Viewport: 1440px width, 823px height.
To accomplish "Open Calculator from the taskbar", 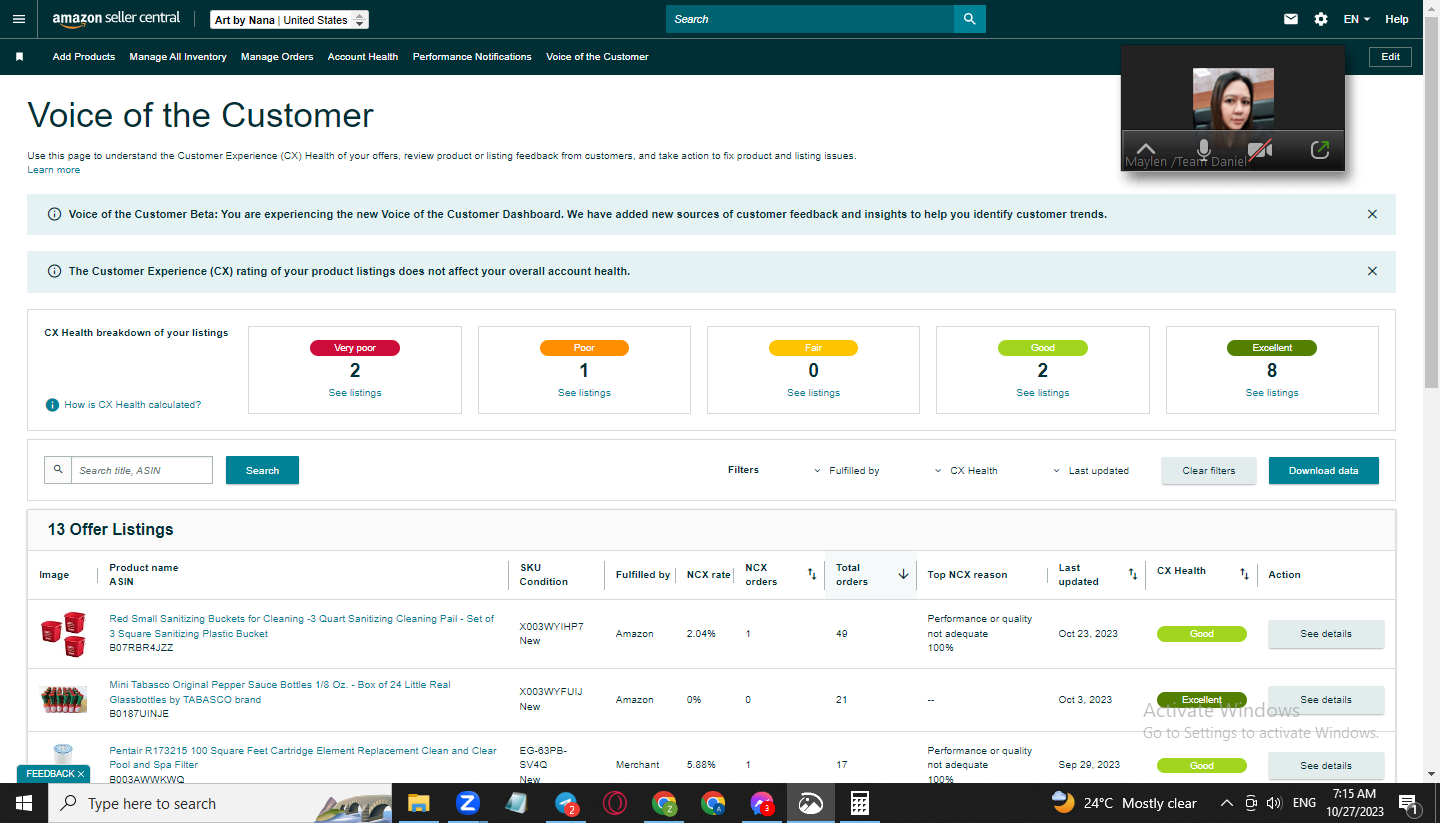I will pos(859,803).
